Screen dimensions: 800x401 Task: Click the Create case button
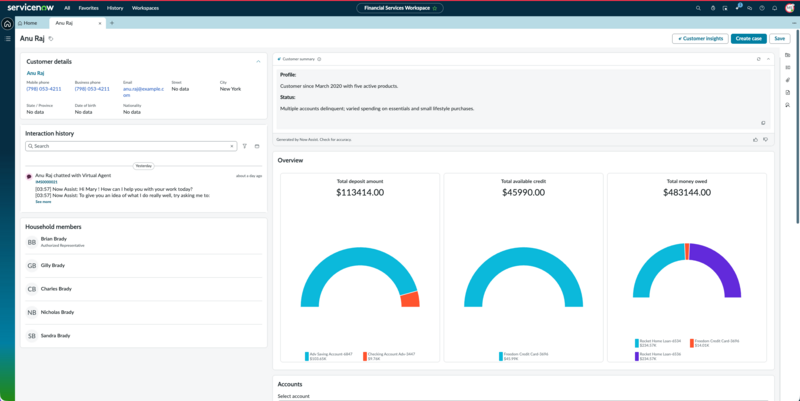click(x=748, y=39)
